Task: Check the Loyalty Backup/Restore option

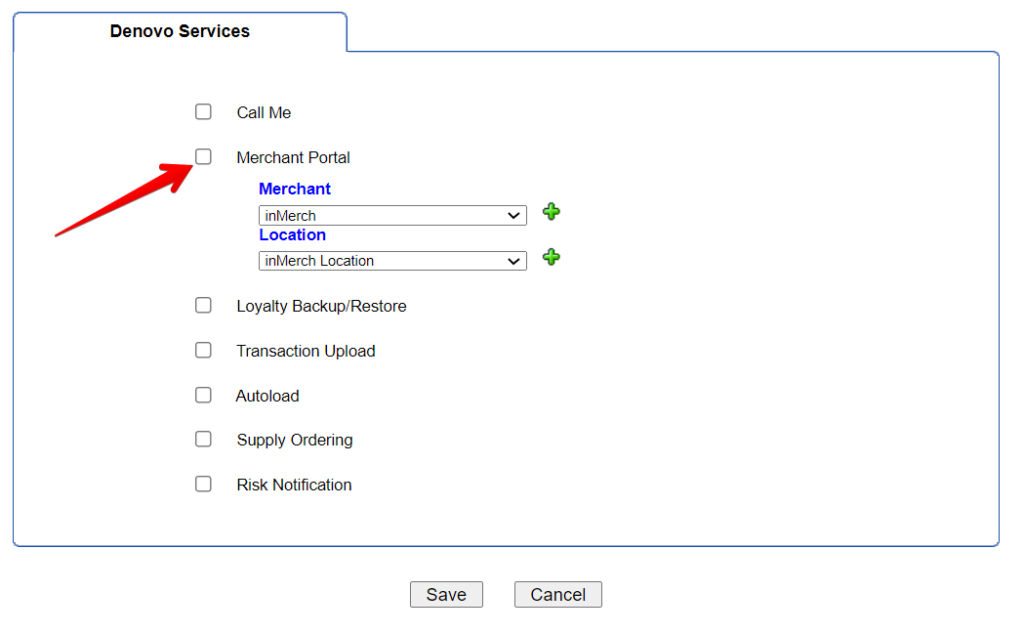Action: click(x=203, y=306)
